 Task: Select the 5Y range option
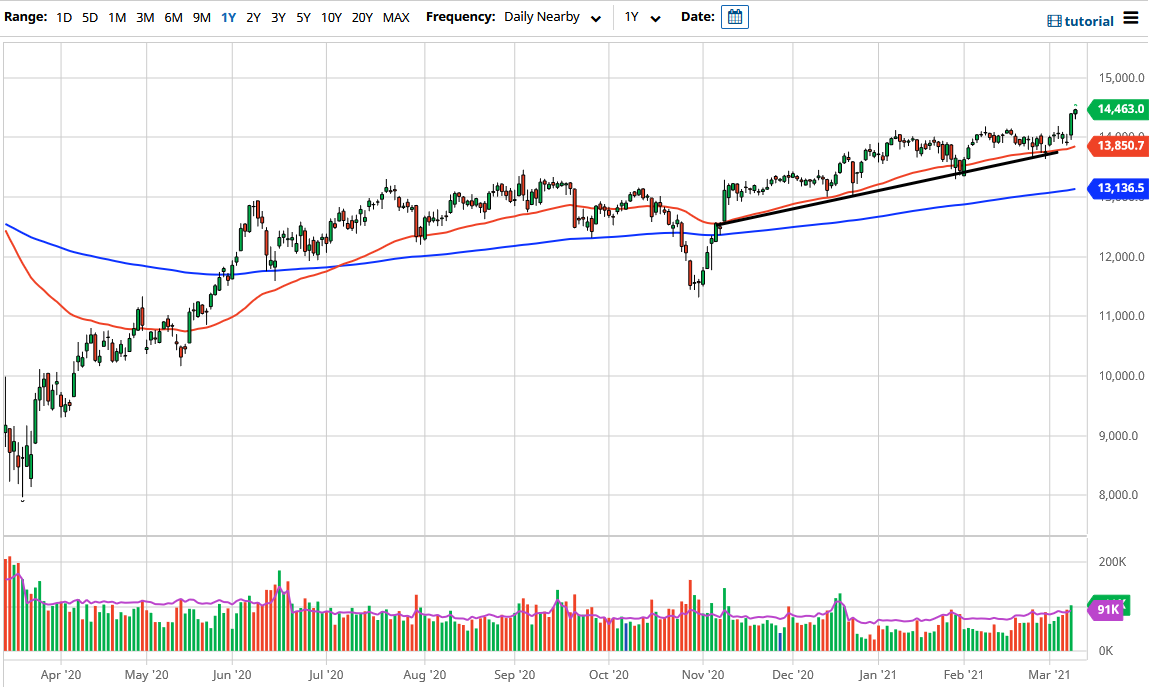[303, 17]
